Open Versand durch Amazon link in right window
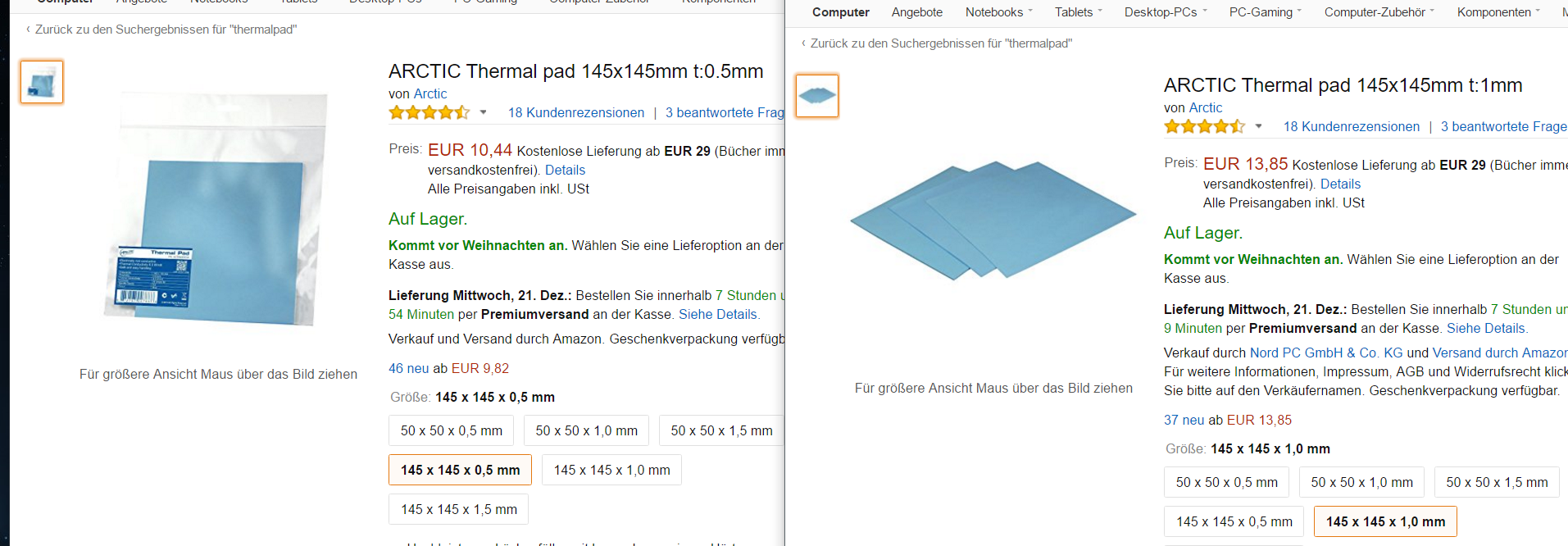Screen dimensions: 1568x546 click(1500, 353)
